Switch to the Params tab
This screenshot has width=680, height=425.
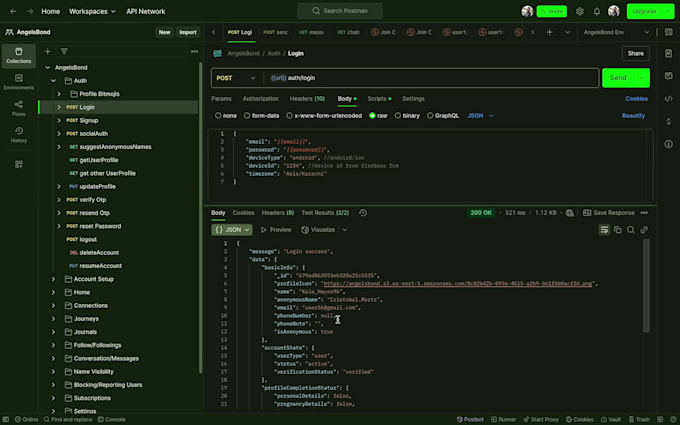click(221, 99)
